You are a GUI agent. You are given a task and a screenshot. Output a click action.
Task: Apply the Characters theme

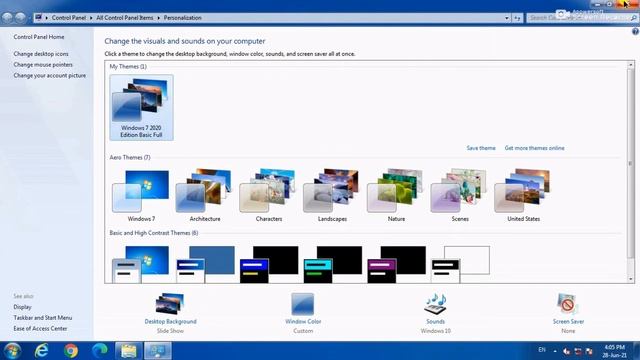(269, 196)
